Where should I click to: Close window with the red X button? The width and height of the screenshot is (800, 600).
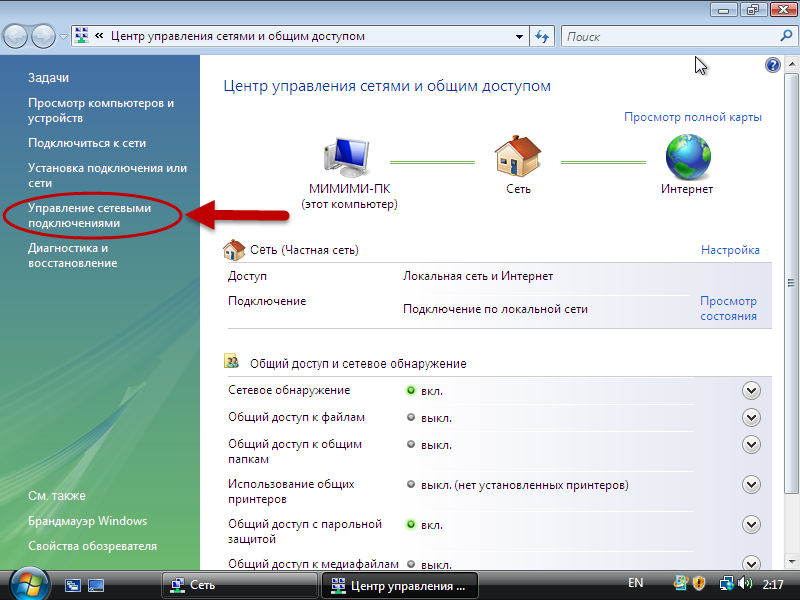click(783, 9)
